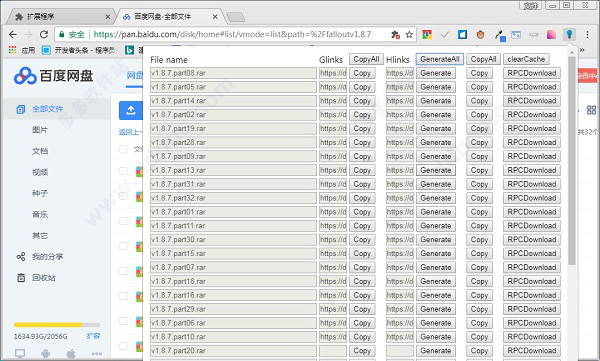Click the Baidu Netdisk logo
Viewport: 600px width, 361px height.
[54, 75]
